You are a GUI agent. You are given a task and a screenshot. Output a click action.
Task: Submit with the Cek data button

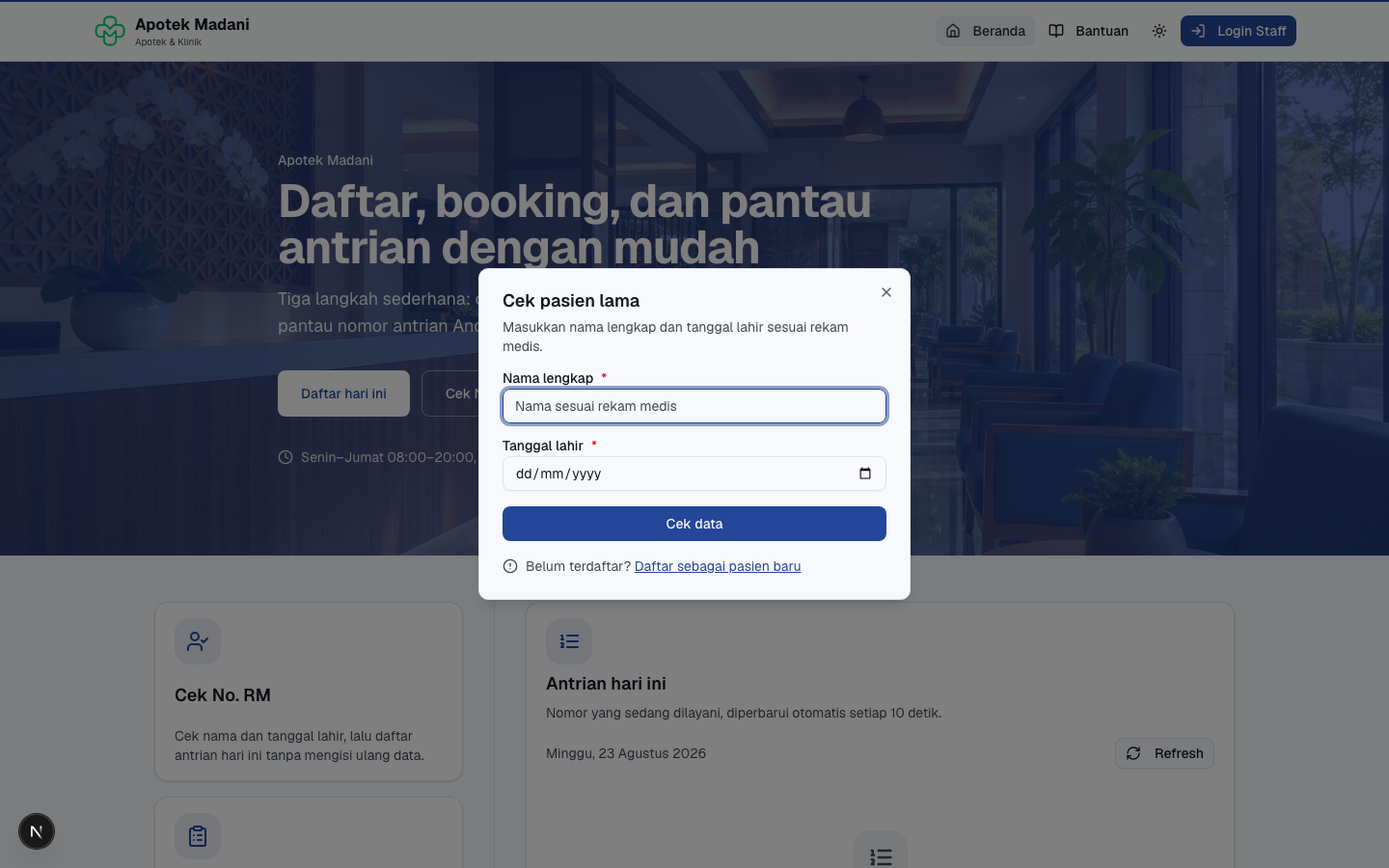pos(694,524)
